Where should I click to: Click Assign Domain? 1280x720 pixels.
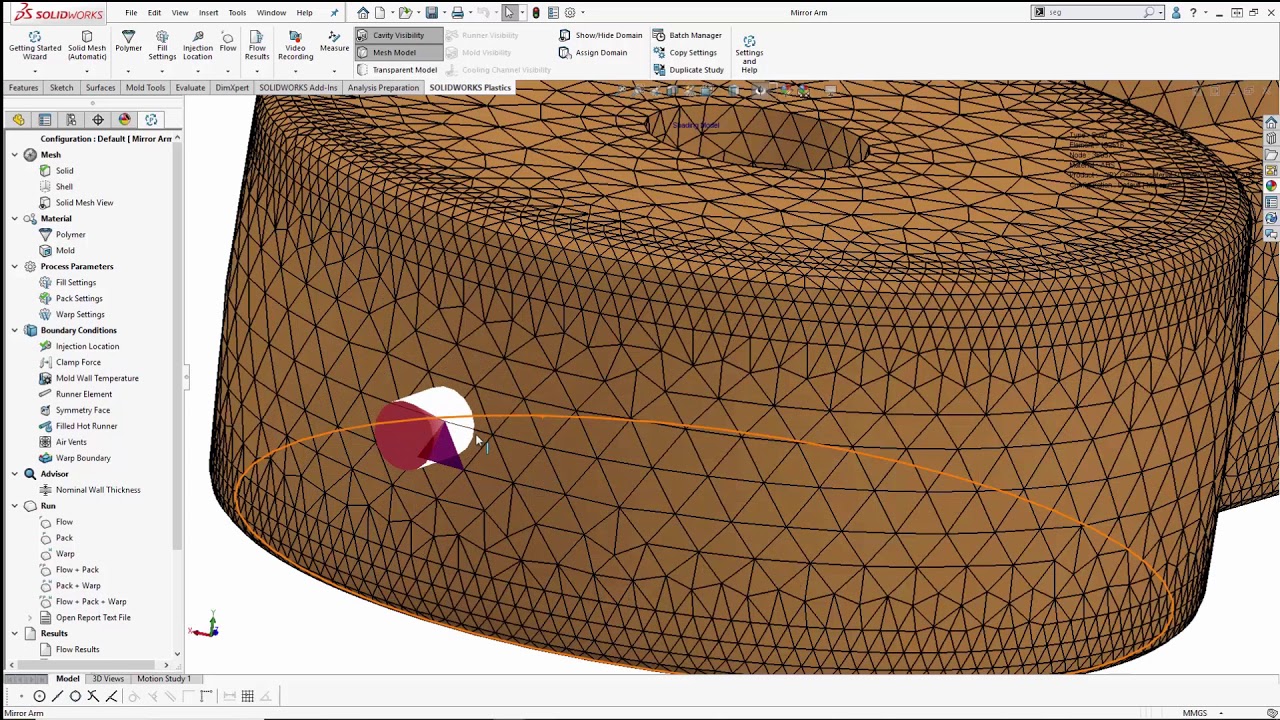tap(593, 52)
